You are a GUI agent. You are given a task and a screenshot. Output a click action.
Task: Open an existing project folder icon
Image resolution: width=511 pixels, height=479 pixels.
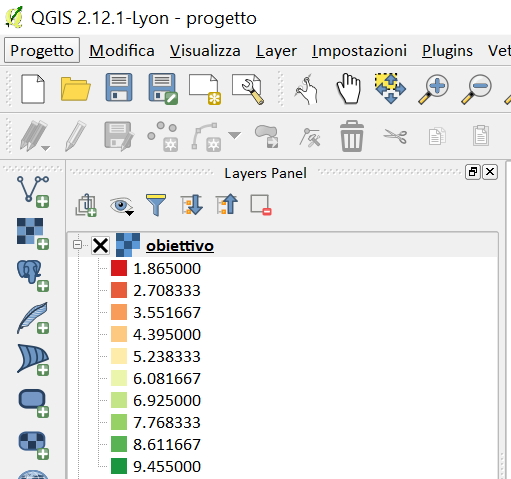[76, 89]
